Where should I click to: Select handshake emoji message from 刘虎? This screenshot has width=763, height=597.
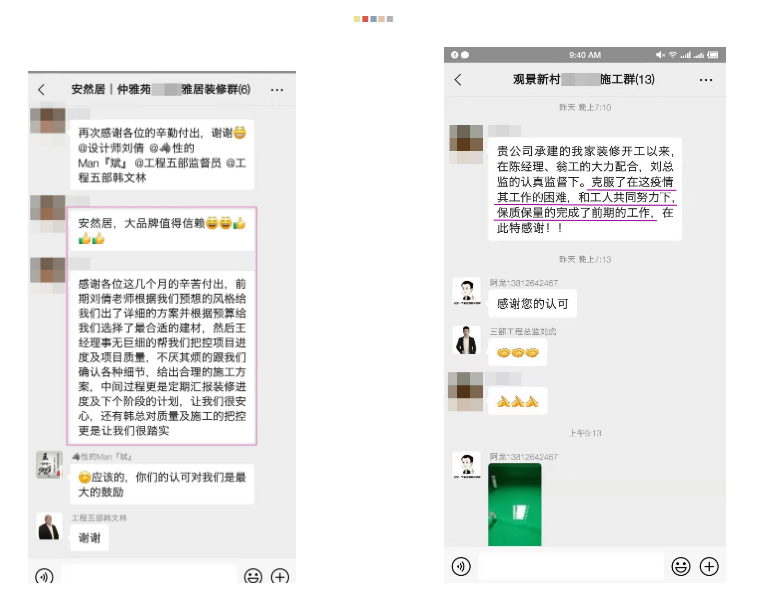(x=518, y=352)
